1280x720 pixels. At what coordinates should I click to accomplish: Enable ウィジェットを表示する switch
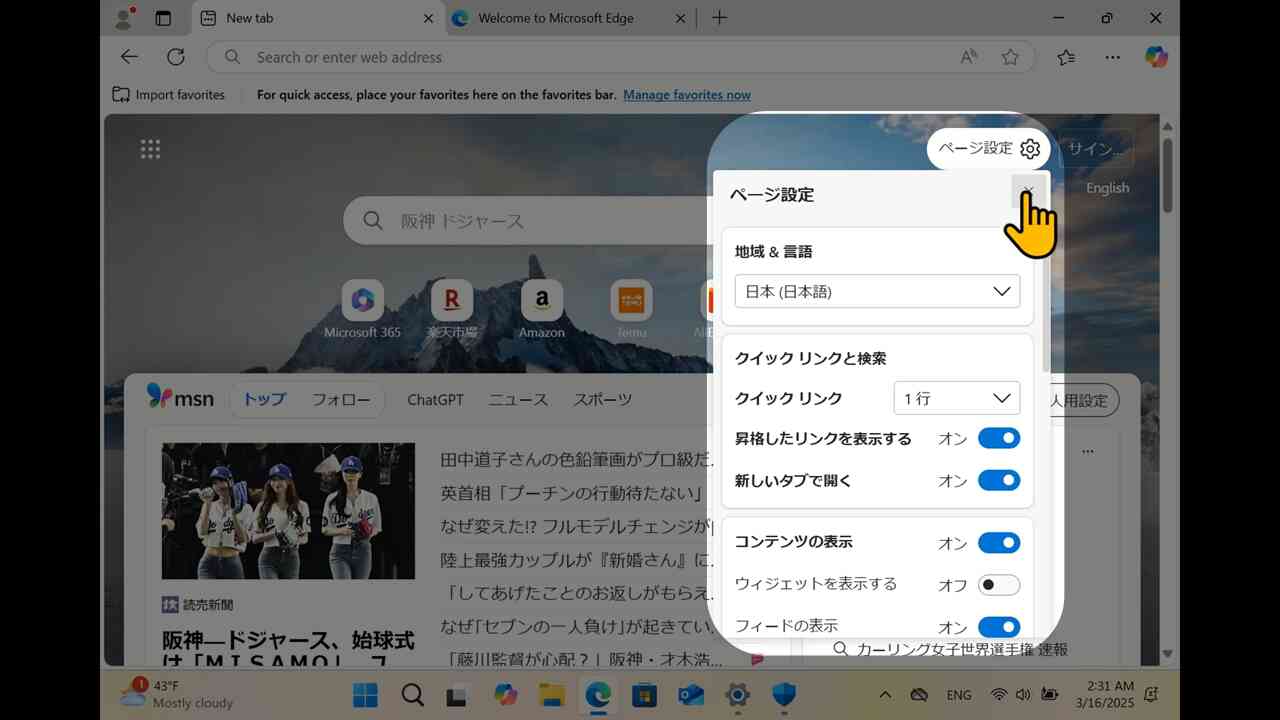click(x=999, y=585)
